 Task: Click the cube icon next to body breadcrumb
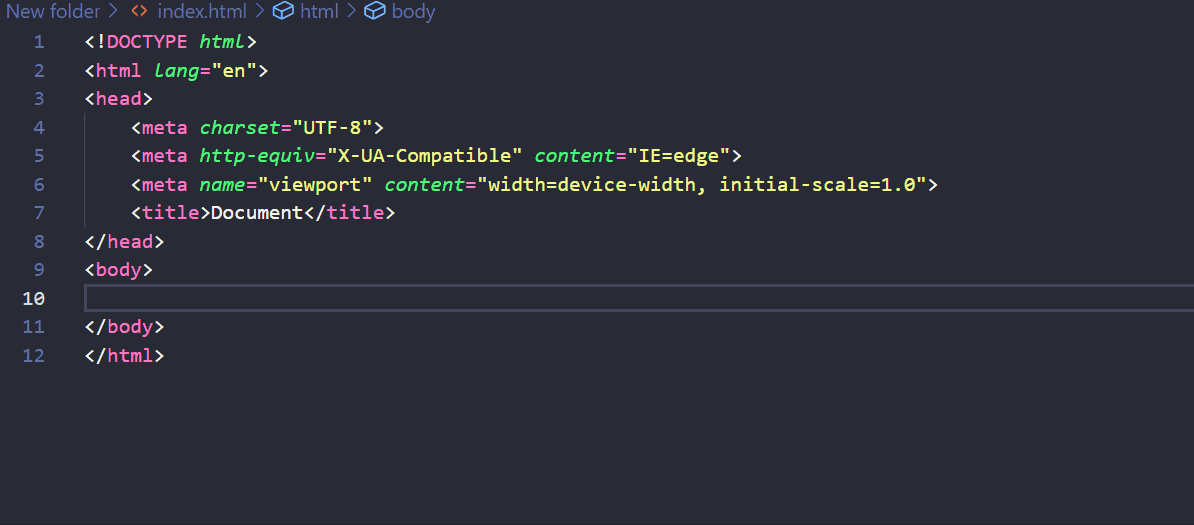tap(375, 11)
